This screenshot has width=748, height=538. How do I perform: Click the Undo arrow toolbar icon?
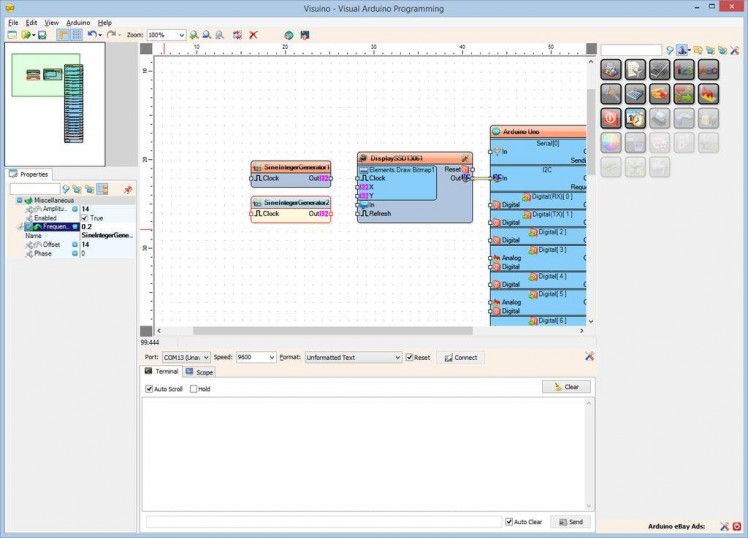click(x=91, y=35)
